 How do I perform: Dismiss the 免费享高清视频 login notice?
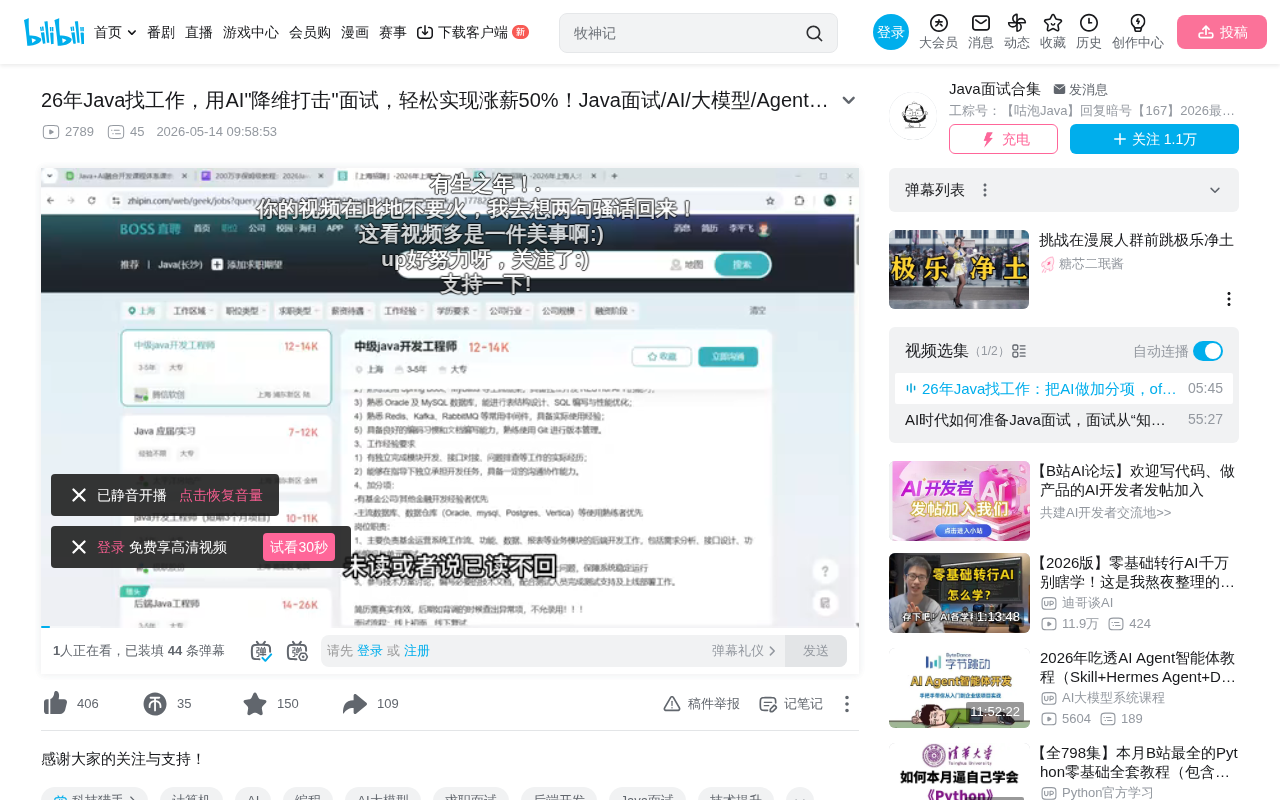79,547
